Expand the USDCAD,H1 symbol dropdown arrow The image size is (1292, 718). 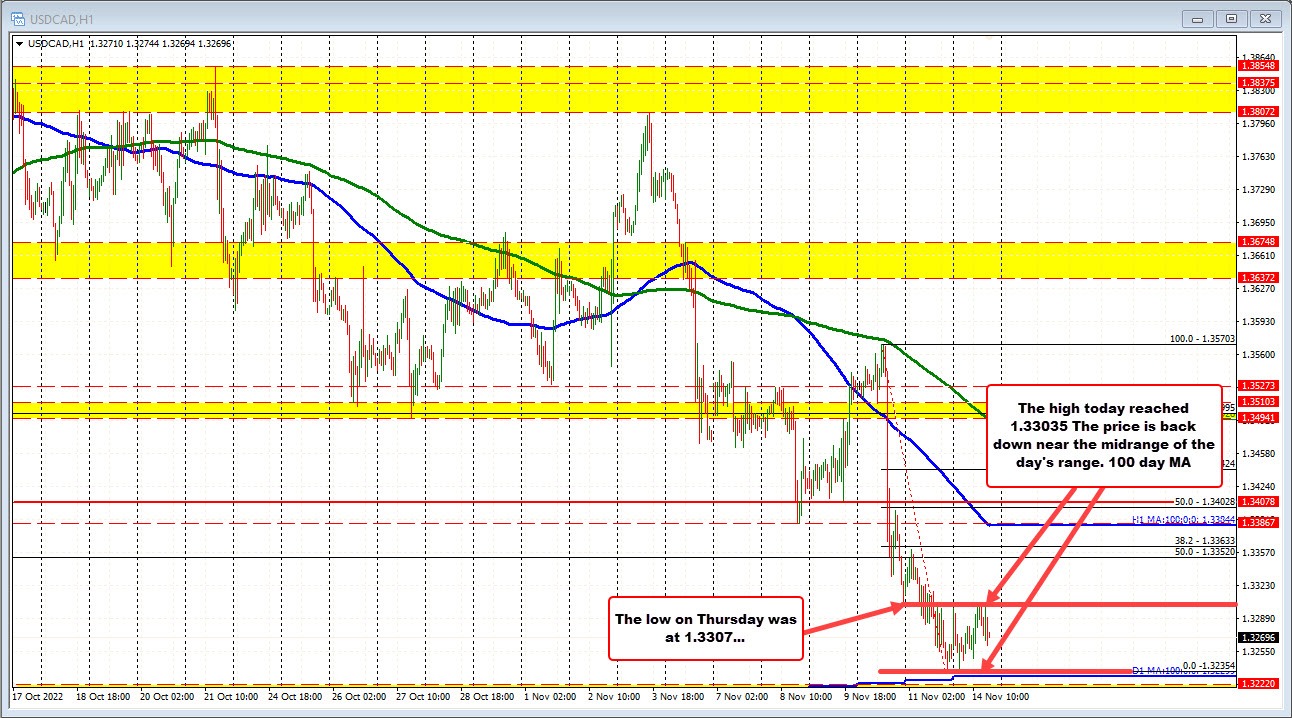pyautogui.click(x=20, y=44)
